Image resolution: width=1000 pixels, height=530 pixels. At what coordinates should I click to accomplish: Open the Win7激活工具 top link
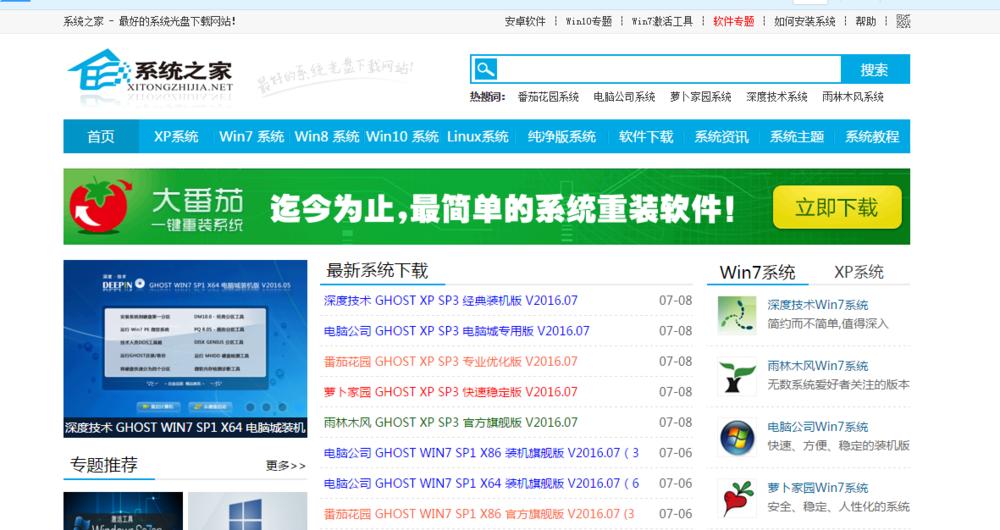(x=662, y=21)
